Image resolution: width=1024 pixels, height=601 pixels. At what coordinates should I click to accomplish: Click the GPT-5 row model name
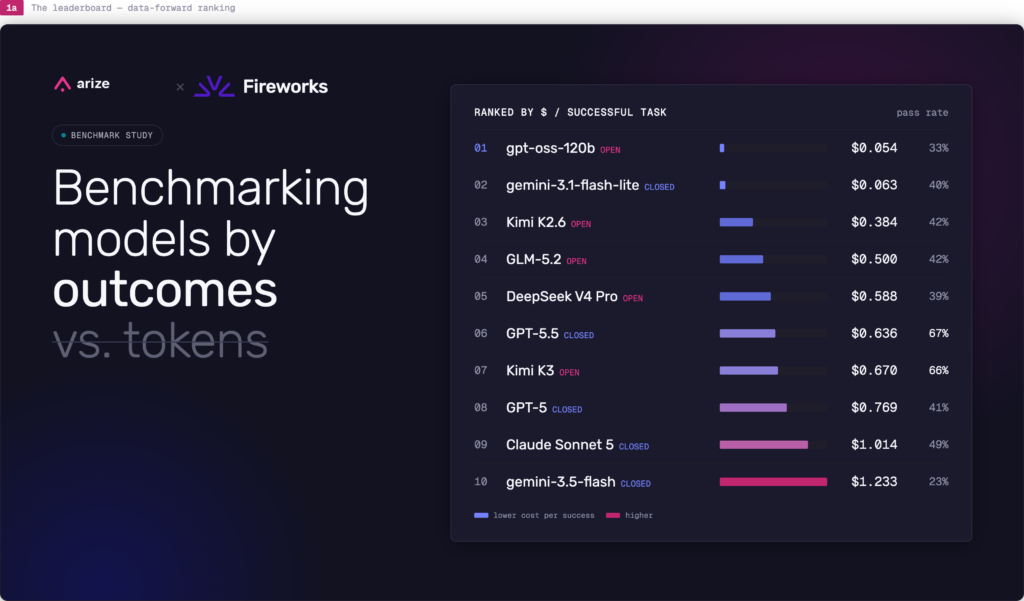pos(526,408)
